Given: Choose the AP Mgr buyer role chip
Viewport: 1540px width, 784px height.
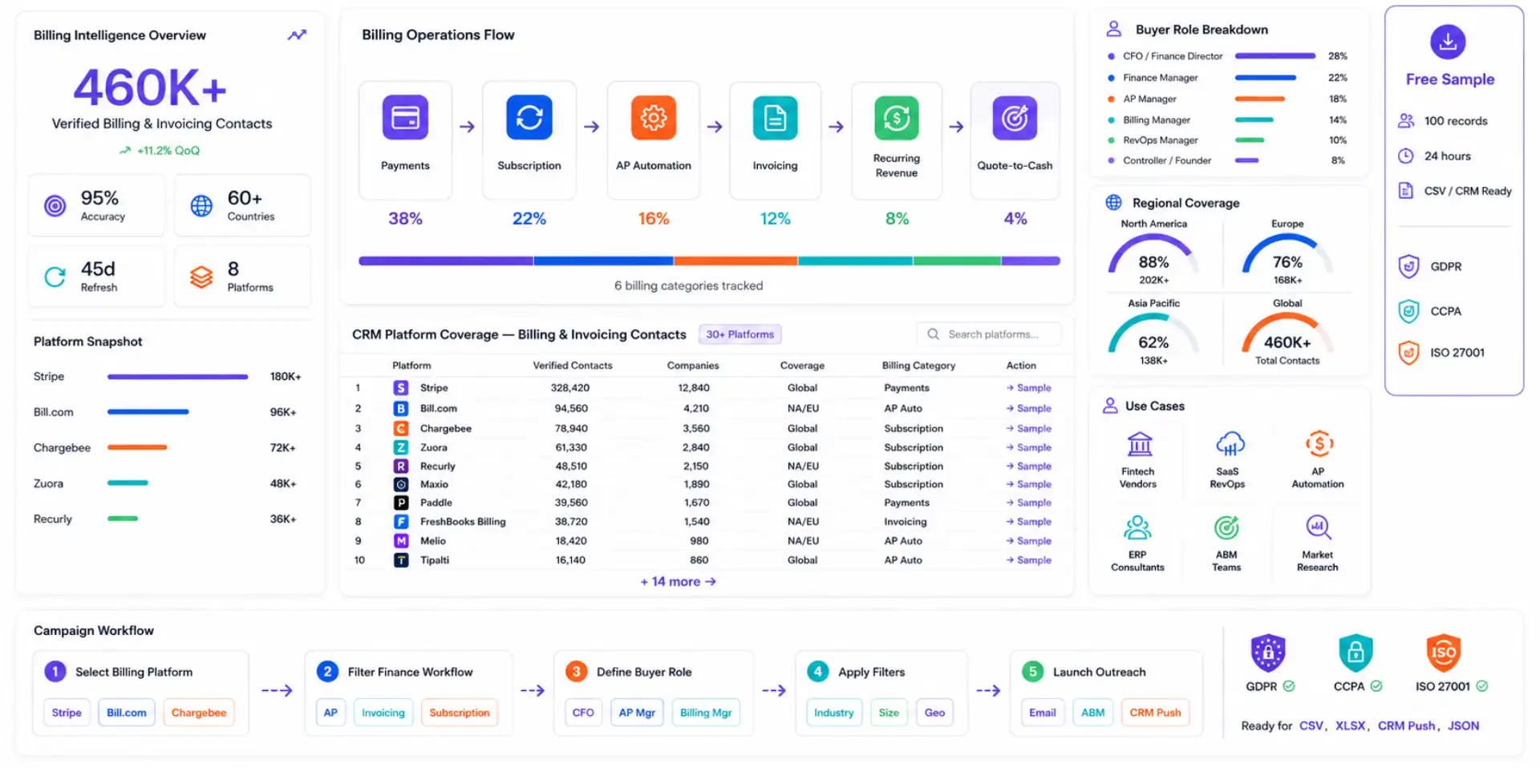Looking at the screenshot, I should 637,713.
